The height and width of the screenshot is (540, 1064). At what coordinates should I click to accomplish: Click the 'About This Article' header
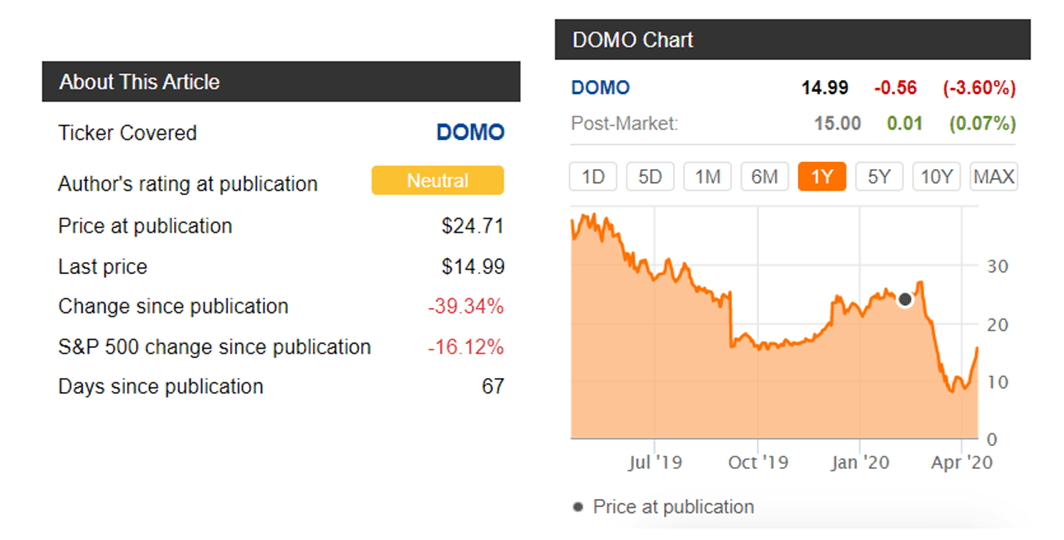pos(140,82)
